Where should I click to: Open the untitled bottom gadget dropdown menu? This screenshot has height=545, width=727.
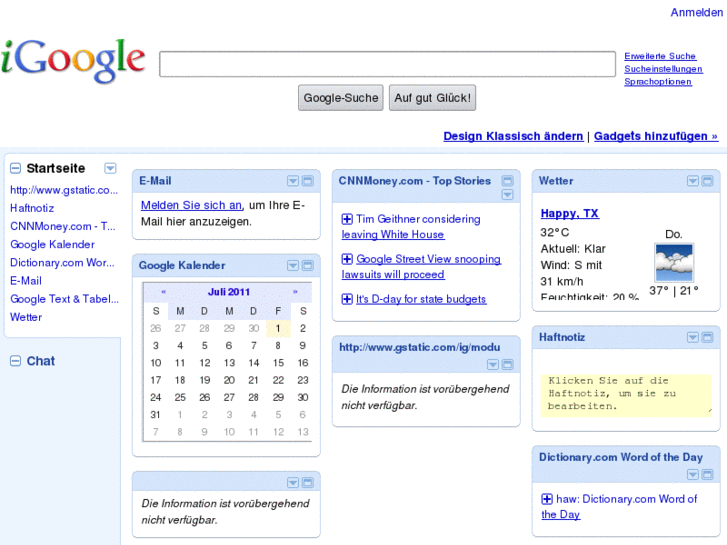[x=293, y=483]
